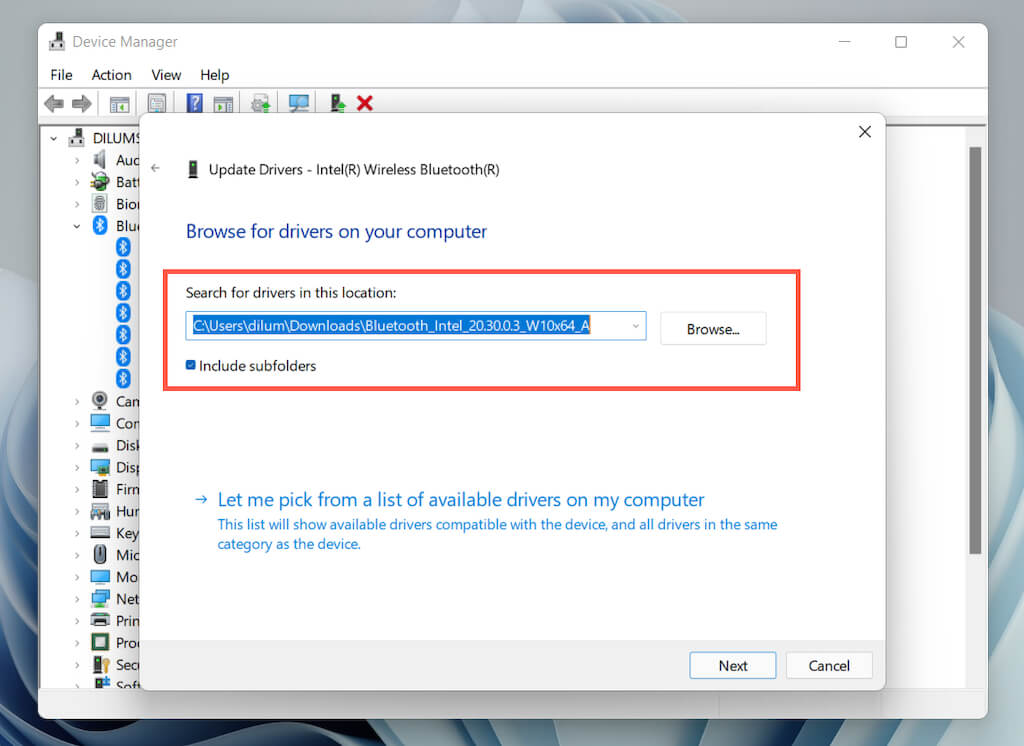Click the driver location path text field
The image size is (1024, 746).
pos(416,326)
